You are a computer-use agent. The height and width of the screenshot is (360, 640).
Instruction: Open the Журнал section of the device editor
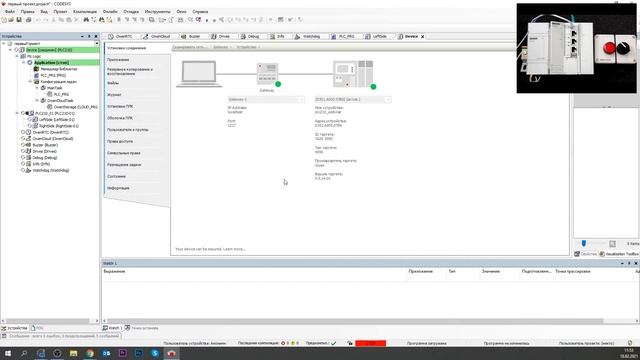coord(114,95)
